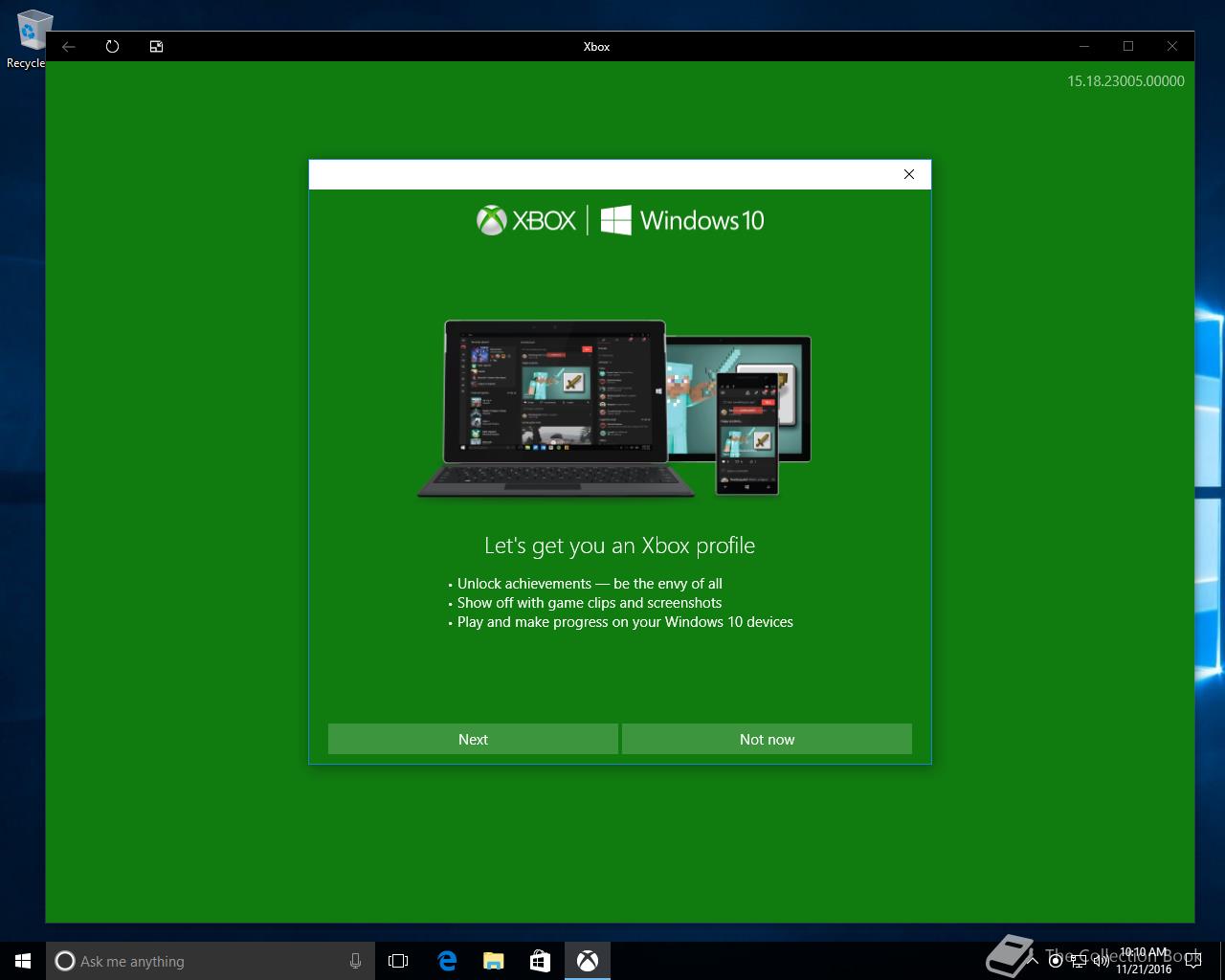Click "Show off with game clips and screenshots"
The image size is (1225, 980).
590,603
